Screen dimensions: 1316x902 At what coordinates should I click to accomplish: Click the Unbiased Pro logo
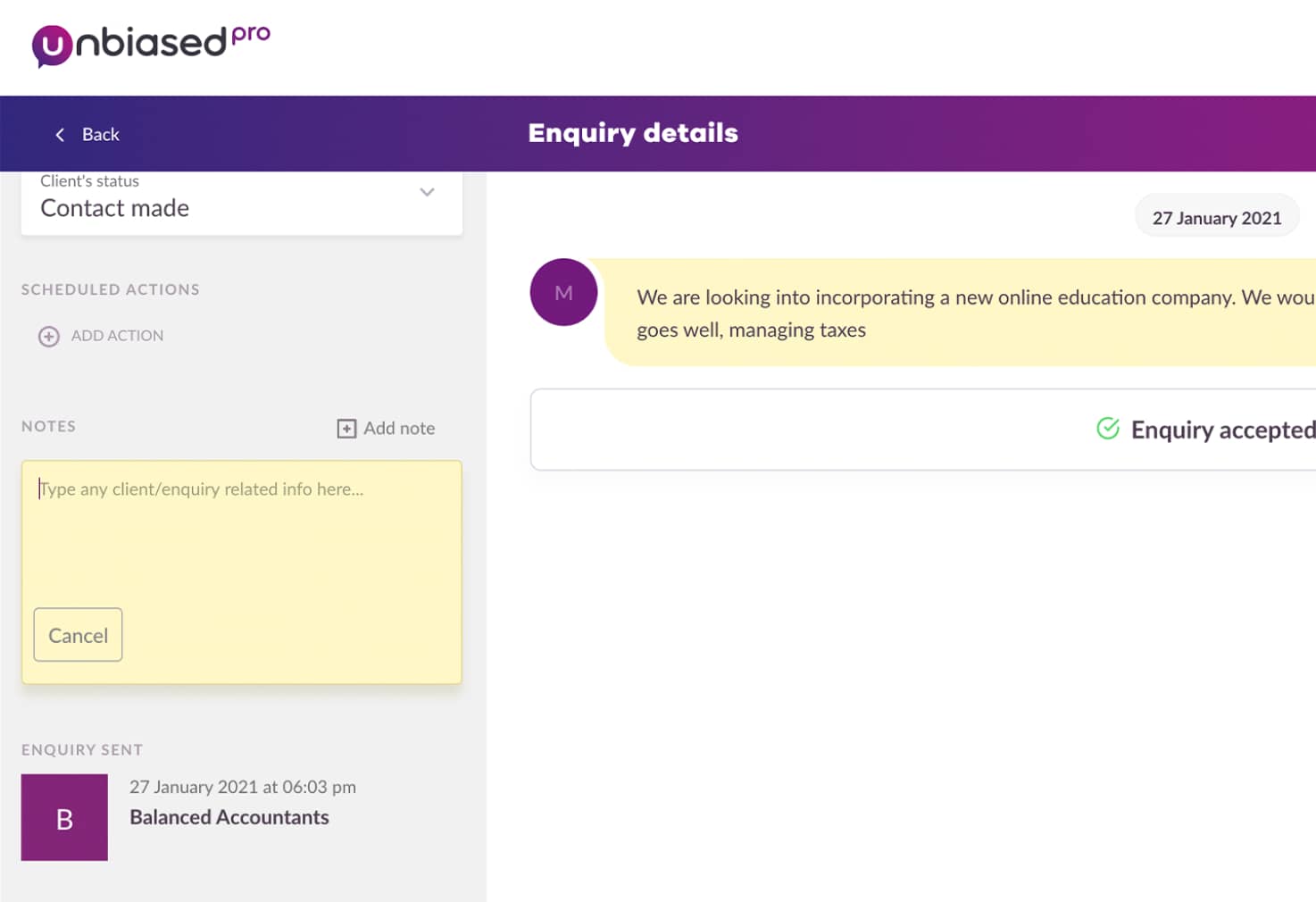click(x=151, y=45)
